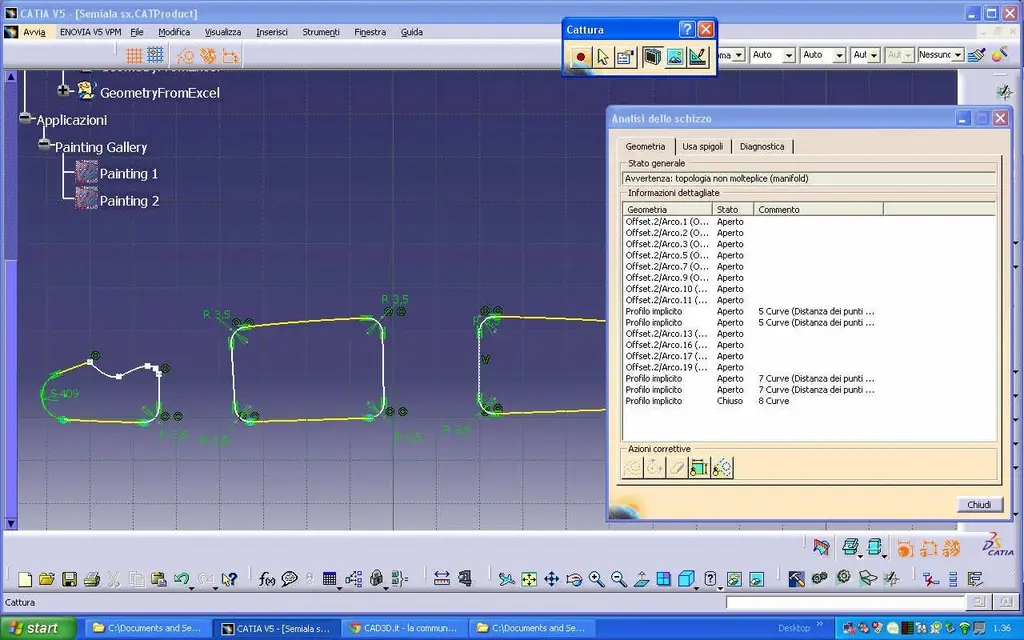
Task: Open the Modifica menu
Action: (x=174, y=32)
